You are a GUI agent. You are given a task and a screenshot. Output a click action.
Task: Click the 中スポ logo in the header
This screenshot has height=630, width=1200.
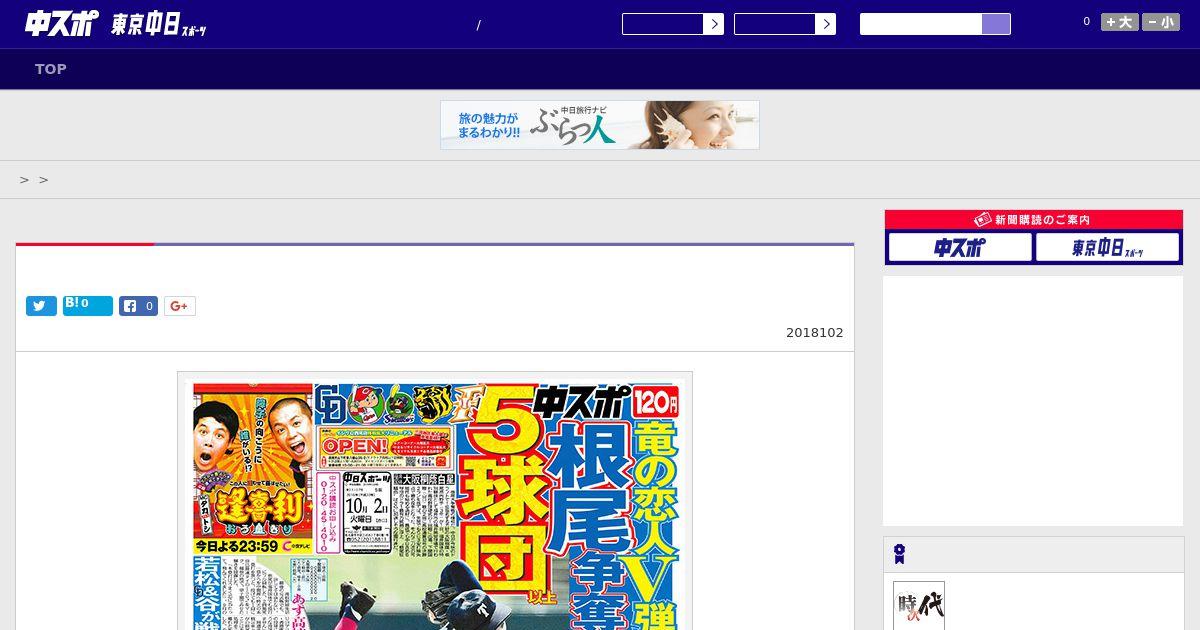click(x=61, y=23)
